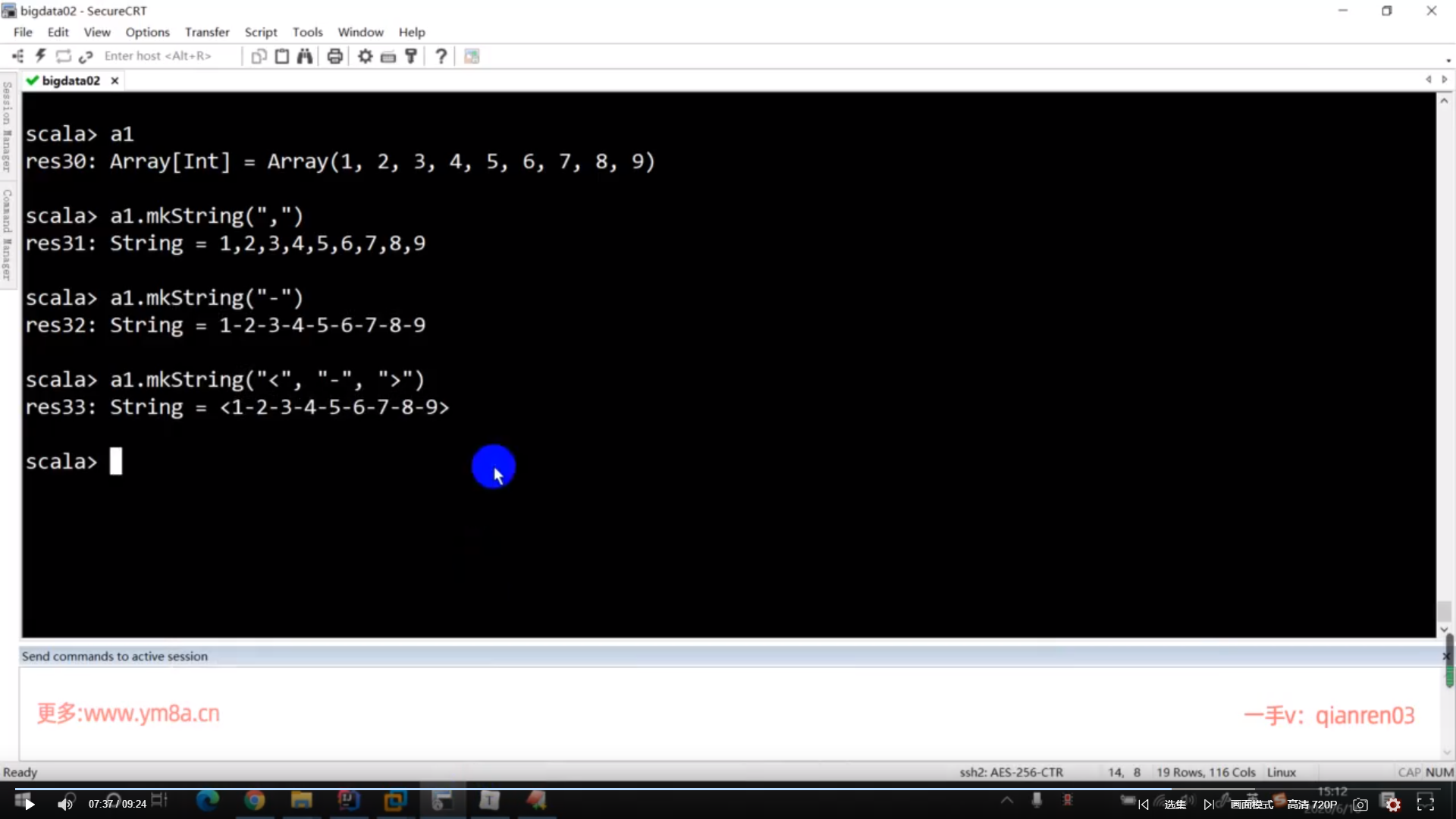
Task: Click the Quick Connect lightning icon
Action: coord(41,56)
